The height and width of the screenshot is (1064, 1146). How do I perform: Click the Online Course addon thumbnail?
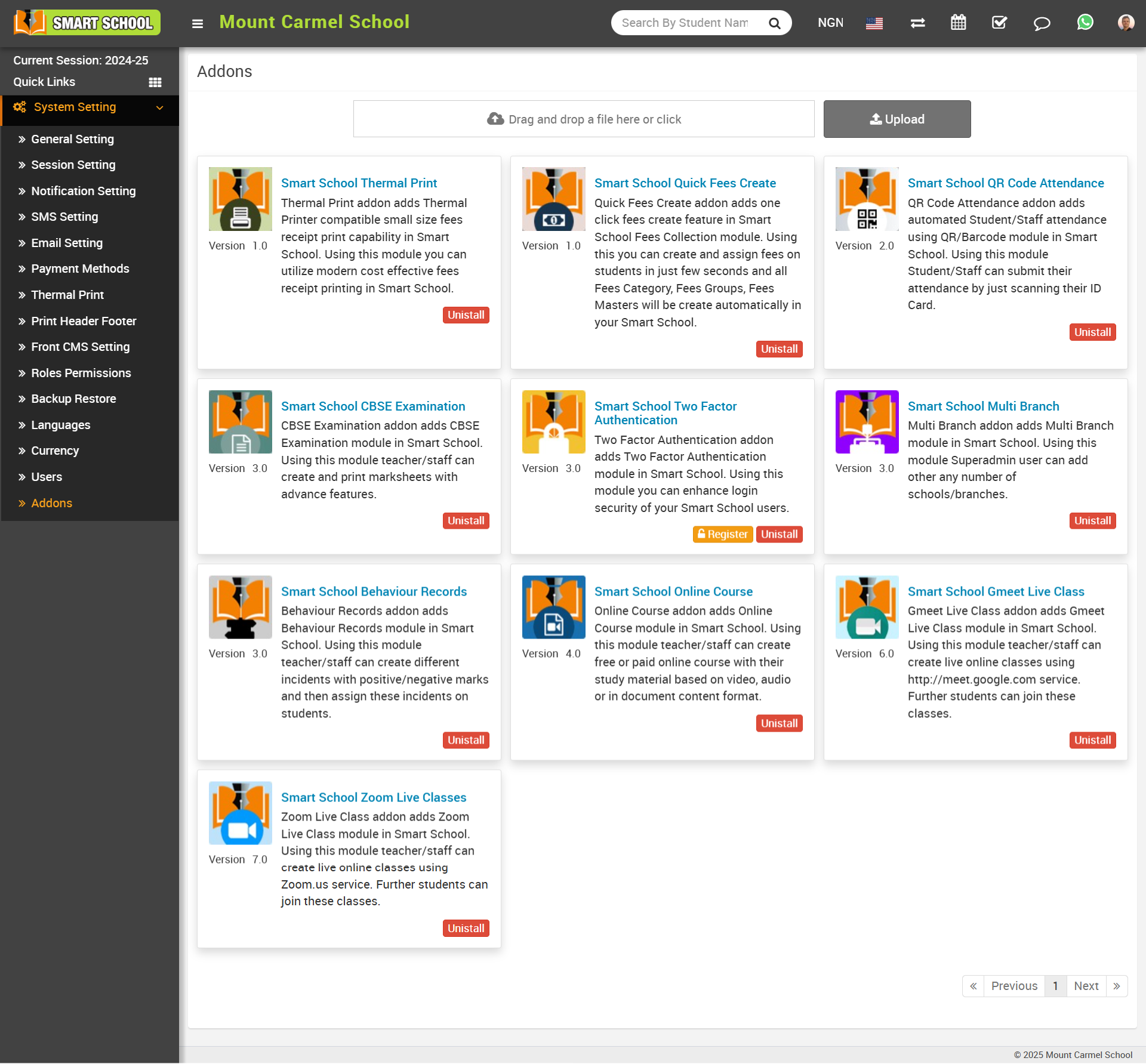[553, 607]
